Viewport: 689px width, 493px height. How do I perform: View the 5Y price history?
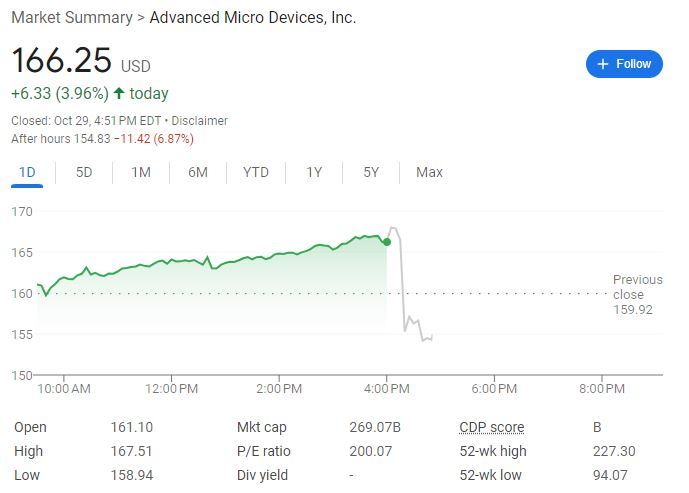pos(371,172)
